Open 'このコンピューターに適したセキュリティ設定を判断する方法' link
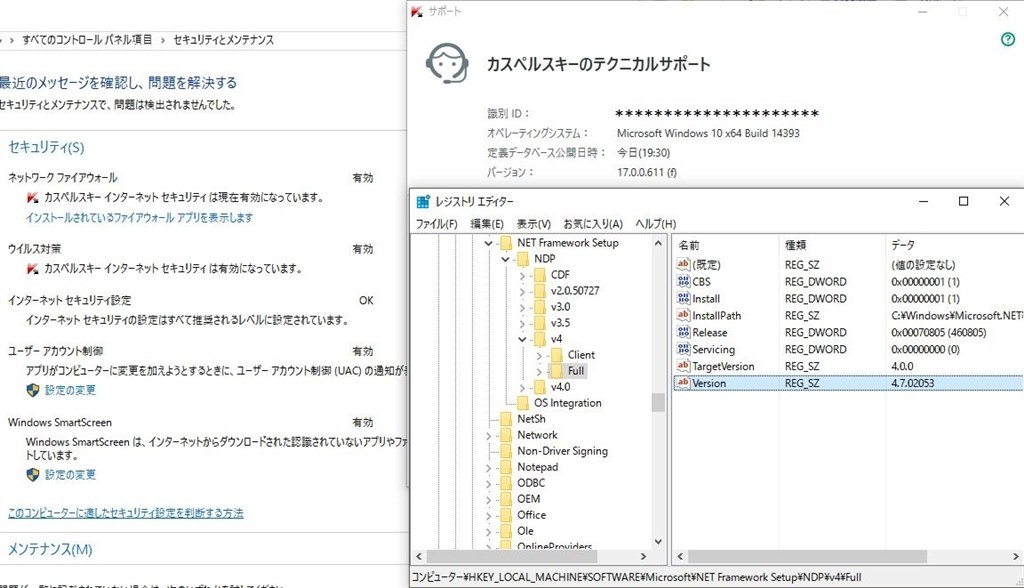The width and height of the screenshot is (1024, 588). 125,513
